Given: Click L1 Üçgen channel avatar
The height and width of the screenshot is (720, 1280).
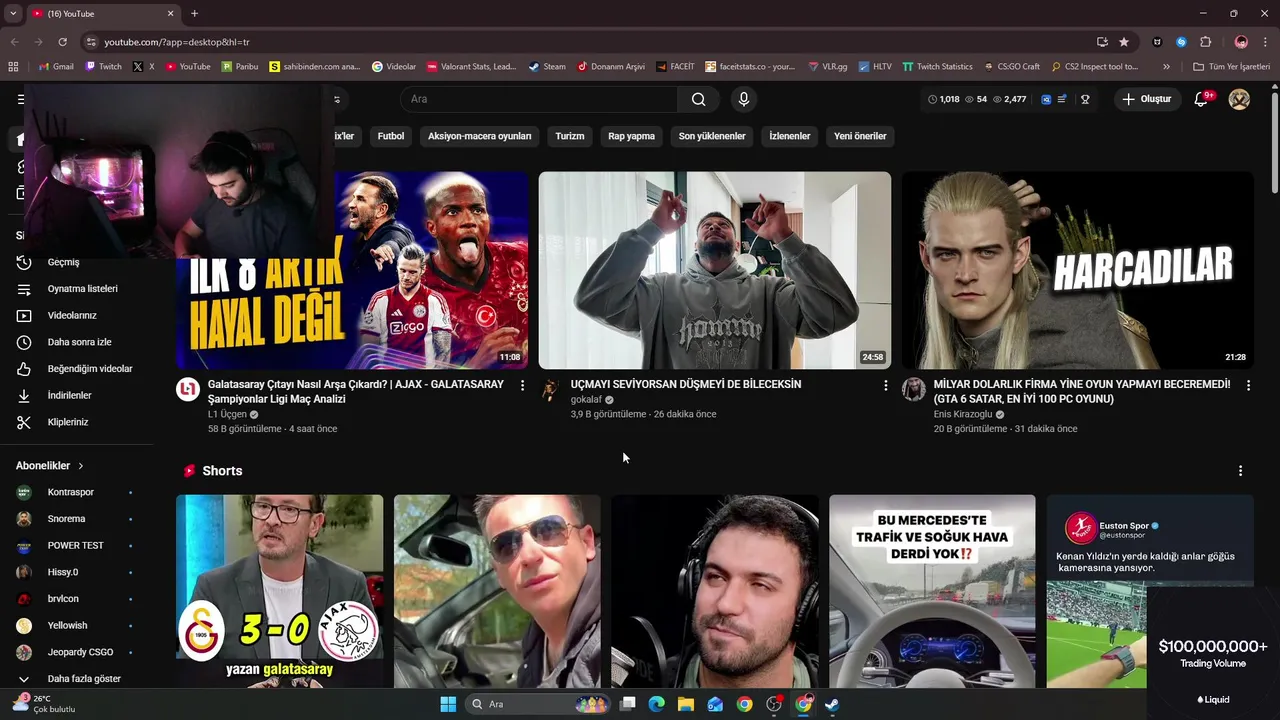Looking at the screenshot, I should tap(188, 389).
